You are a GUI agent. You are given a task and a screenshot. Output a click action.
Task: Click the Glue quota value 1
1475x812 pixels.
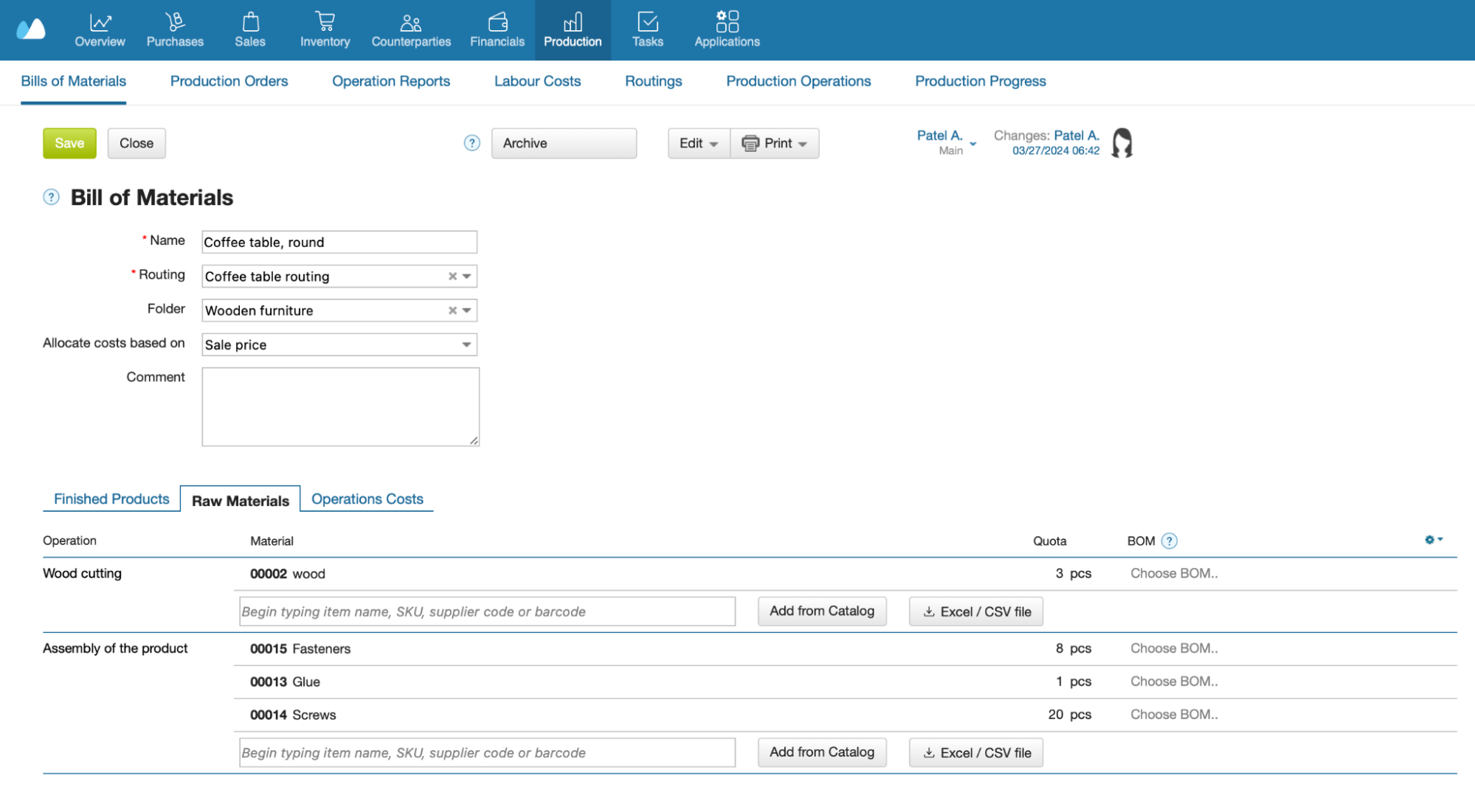coord(1060,682)
